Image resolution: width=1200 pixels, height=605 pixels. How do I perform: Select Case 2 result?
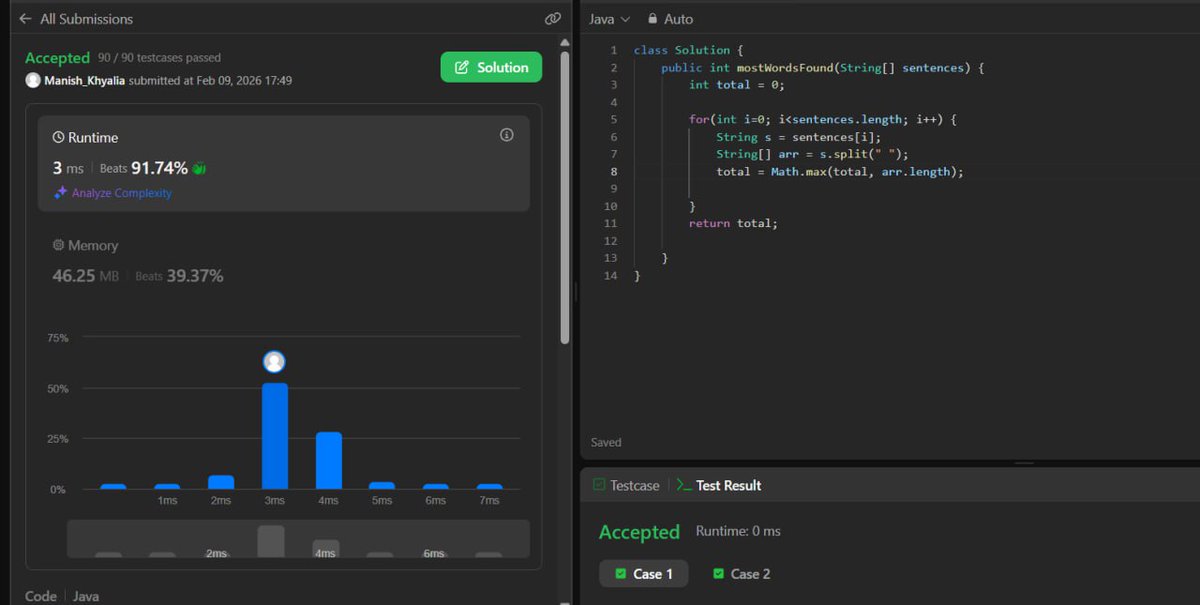[741, 574]
